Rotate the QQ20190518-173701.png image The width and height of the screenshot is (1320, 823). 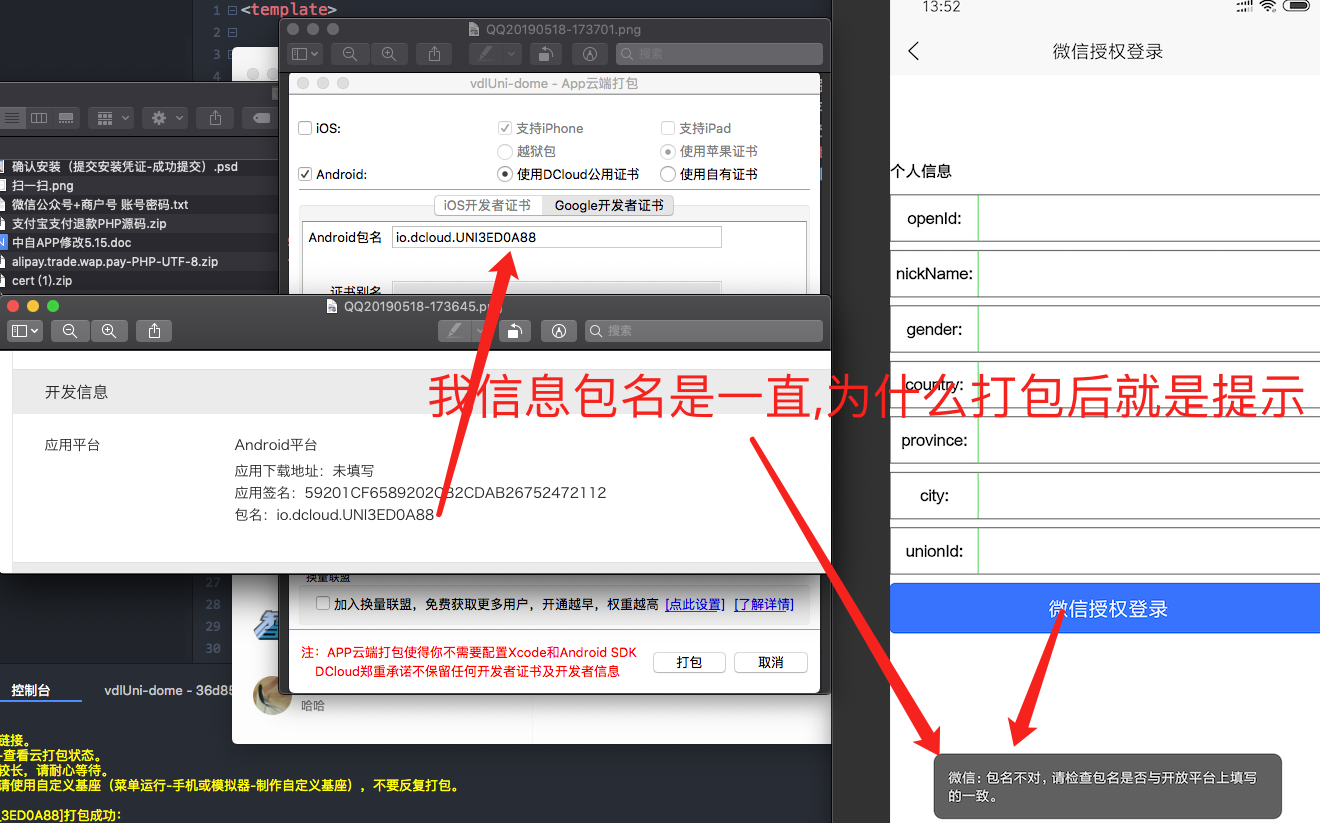[x=545, y=54]
